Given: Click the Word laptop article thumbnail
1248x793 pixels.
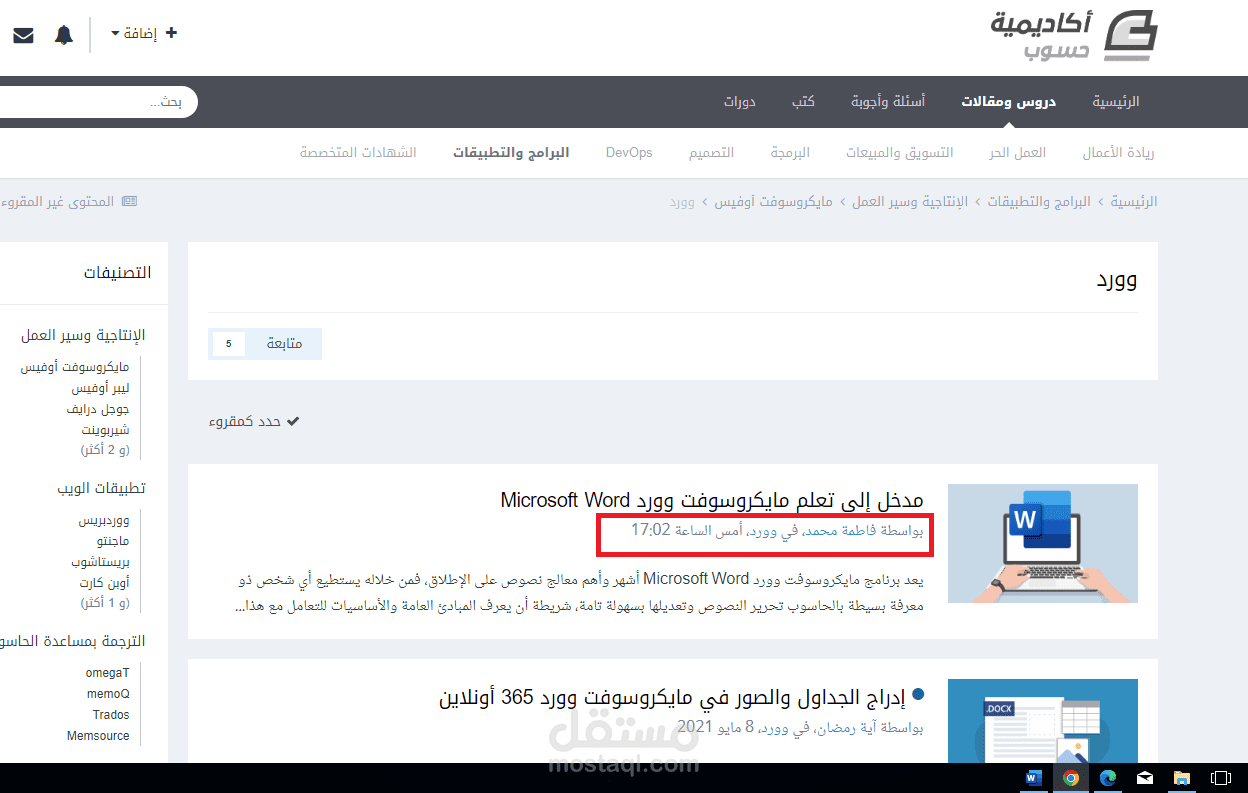Looking at the screenshot, I should pos(1042,543).
